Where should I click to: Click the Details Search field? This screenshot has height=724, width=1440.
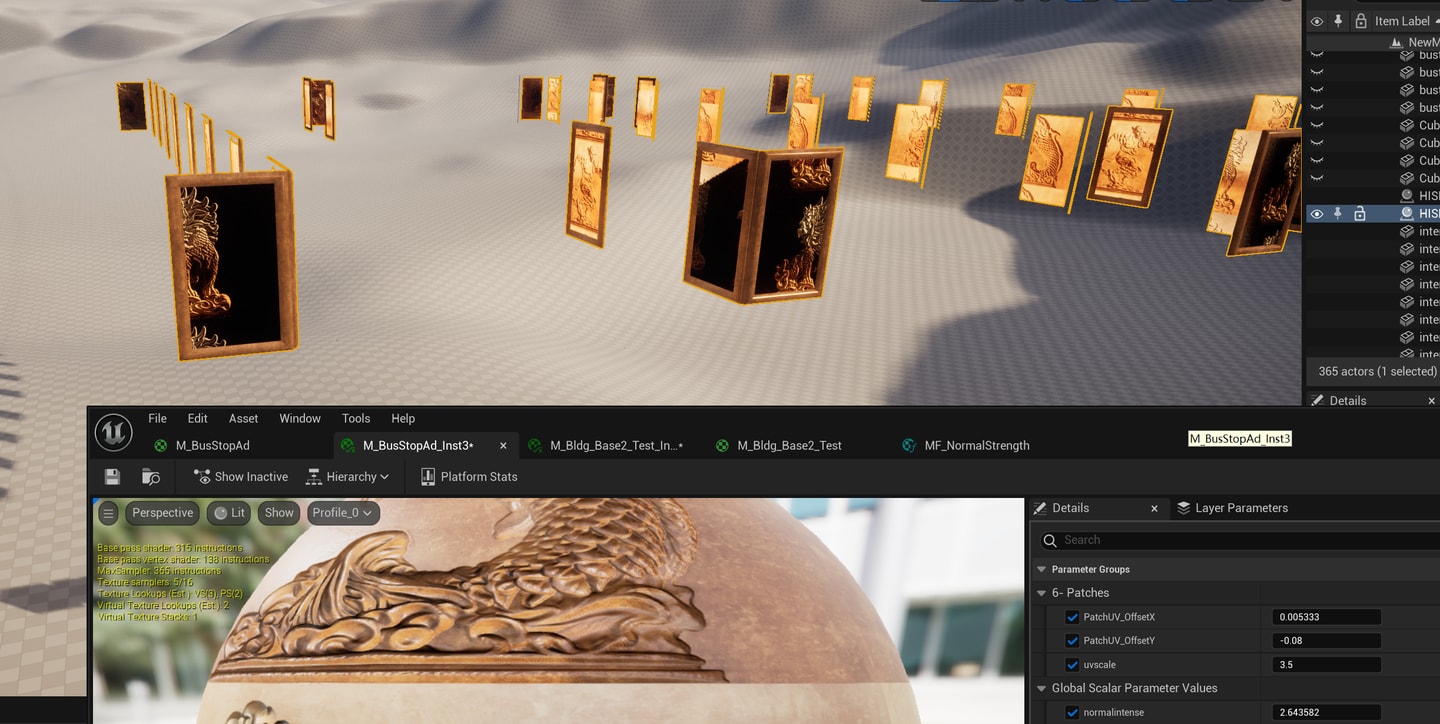tap(1238, 540)
